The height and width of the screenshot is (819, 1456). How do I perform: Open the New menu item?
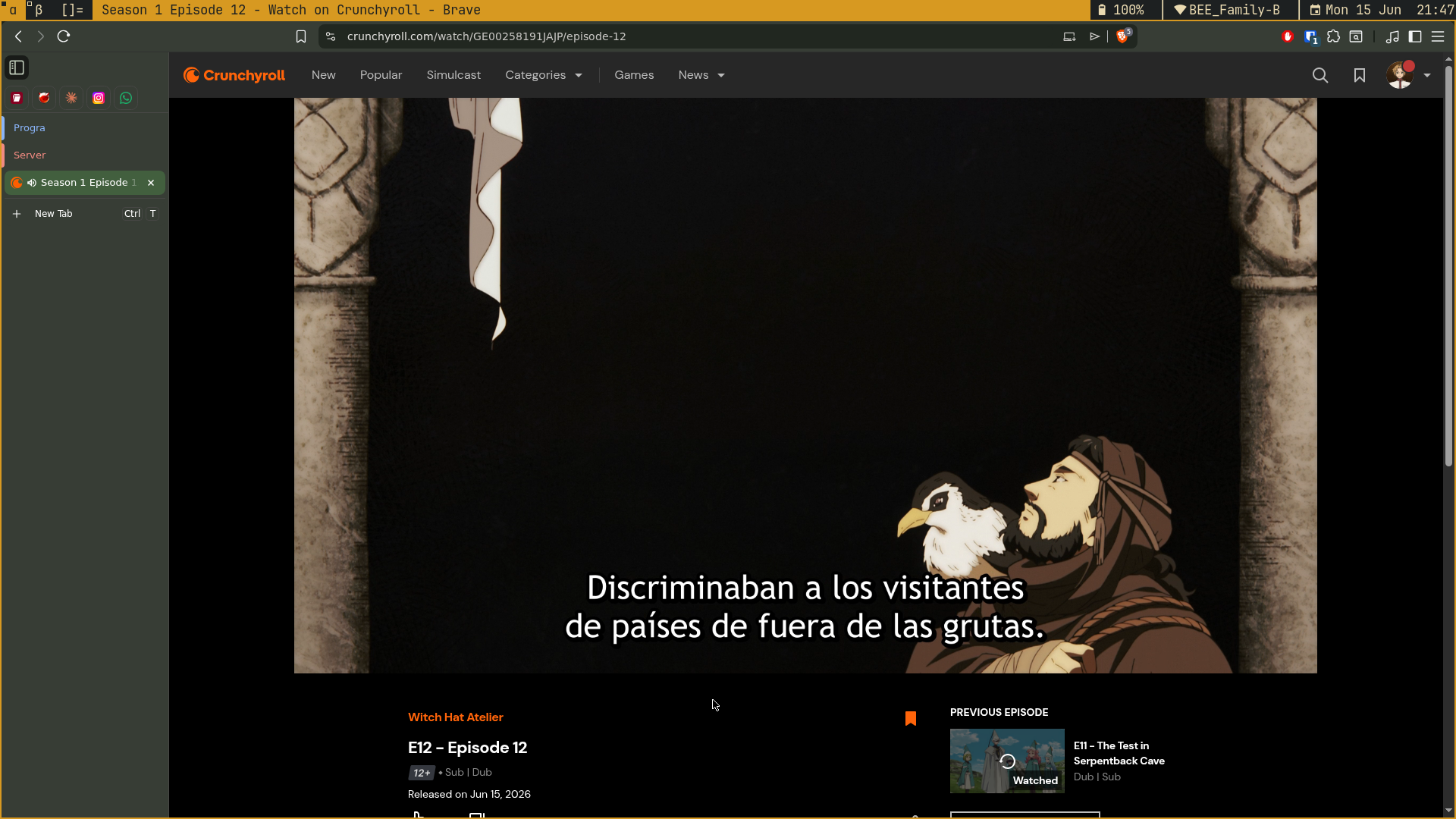tap(324, 75)
